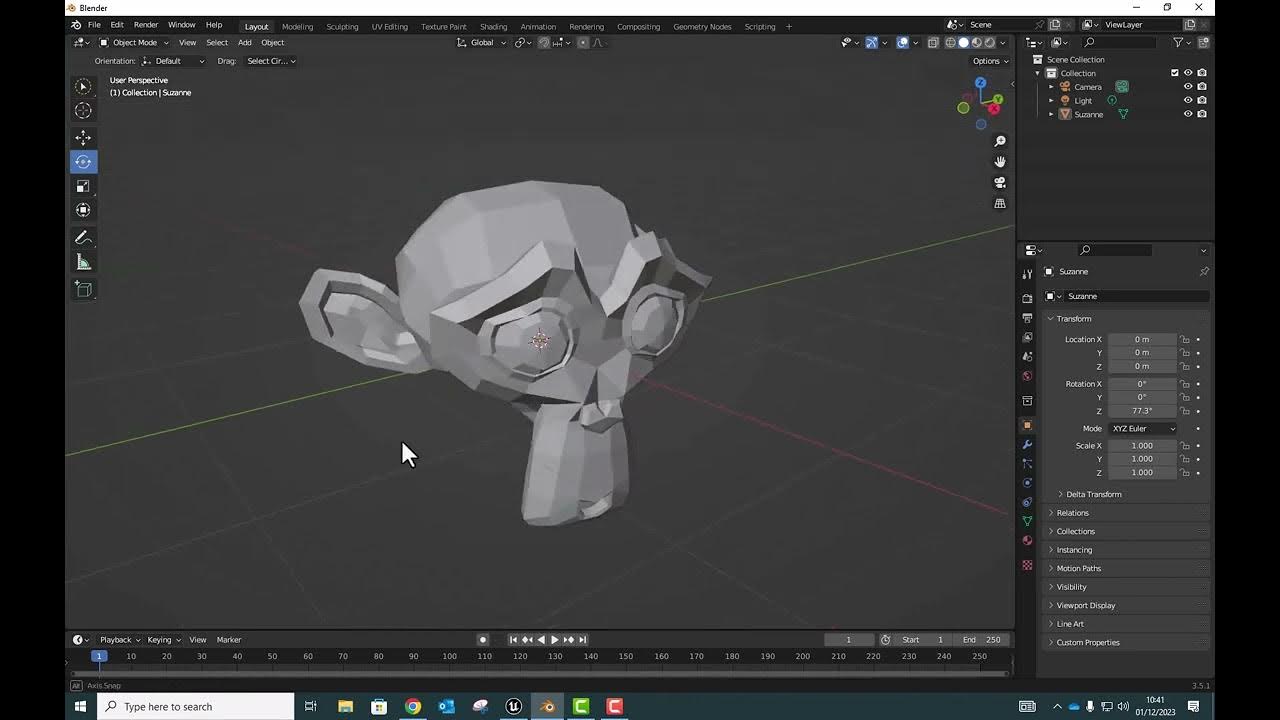The height and width of the screenshot is (720, 1280).
Task: Open World properties tab icon
Action: point(1027,376)
